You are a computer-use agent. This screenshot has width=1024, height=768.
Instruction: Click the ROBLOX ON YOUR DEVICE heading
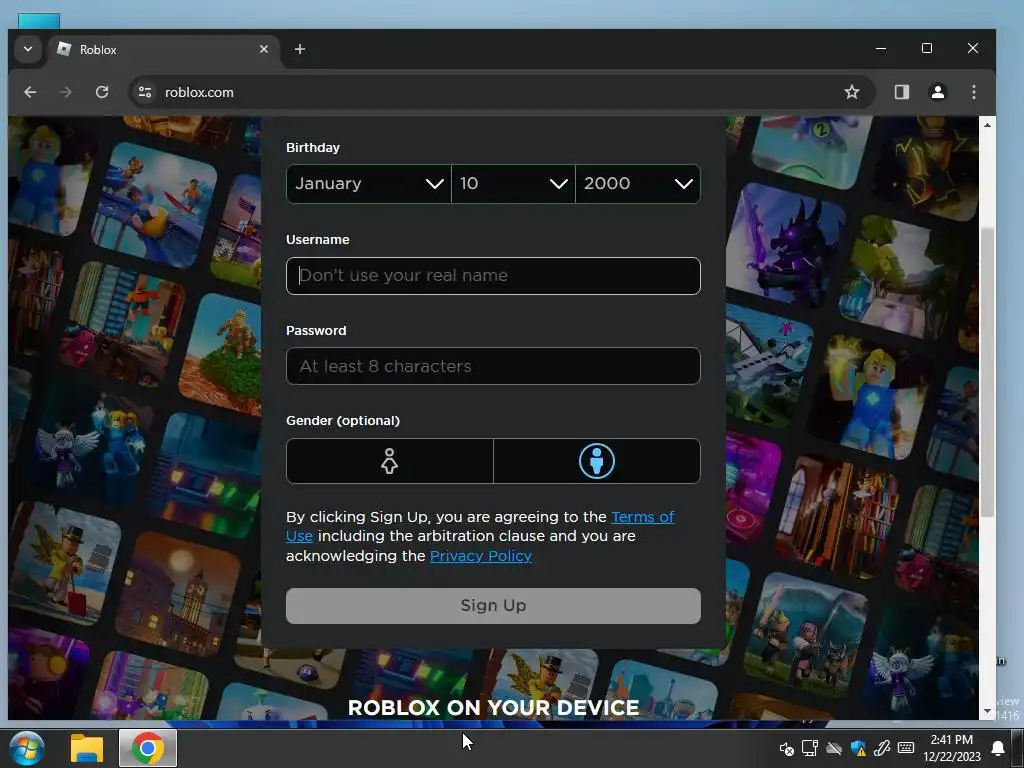(493, 707)
